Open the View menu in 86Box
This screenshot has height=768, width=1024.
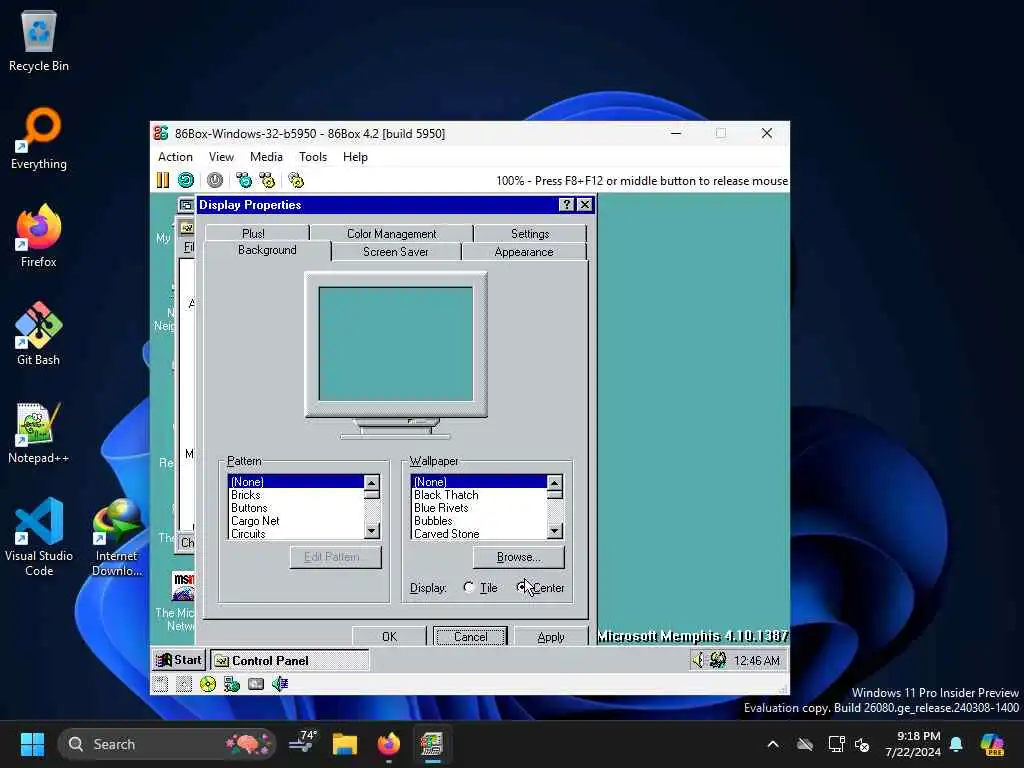click(x=221, y=157)
